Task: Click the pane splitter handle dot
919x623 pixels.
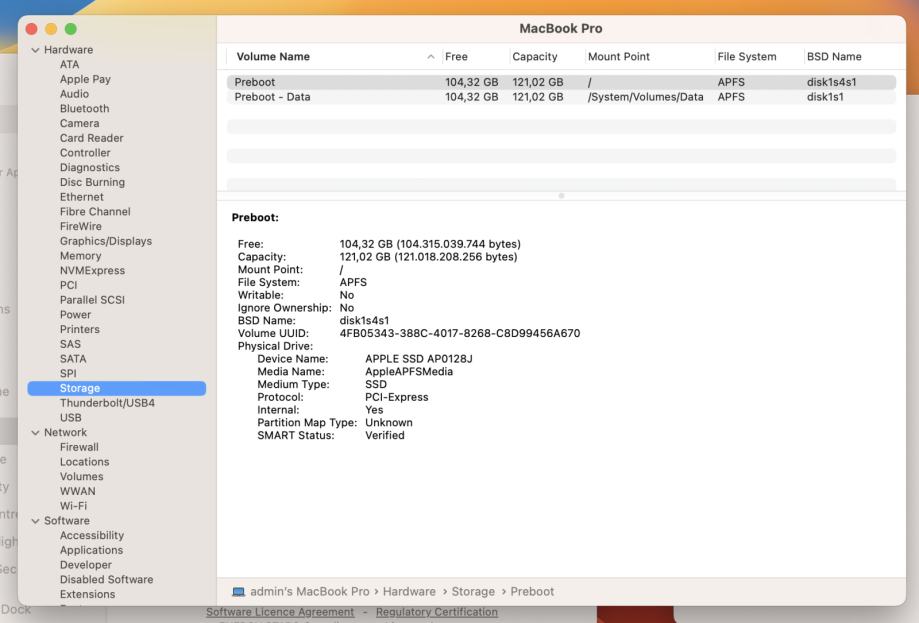Action: 561,196
